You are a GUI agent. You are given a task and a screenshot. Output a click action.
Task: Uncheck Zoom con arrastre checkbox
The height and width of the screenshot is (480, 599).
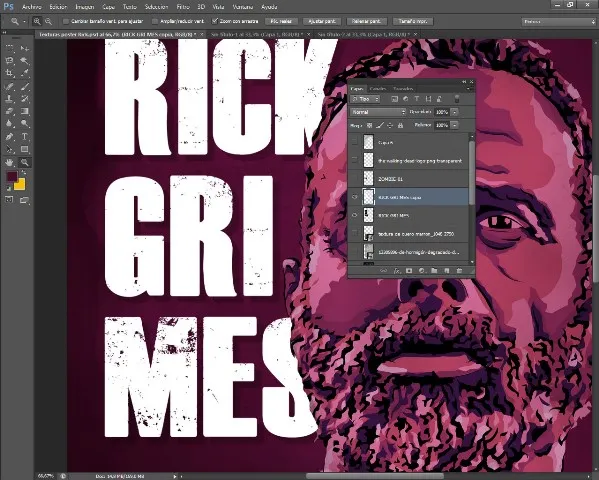(x=215, y=21)
